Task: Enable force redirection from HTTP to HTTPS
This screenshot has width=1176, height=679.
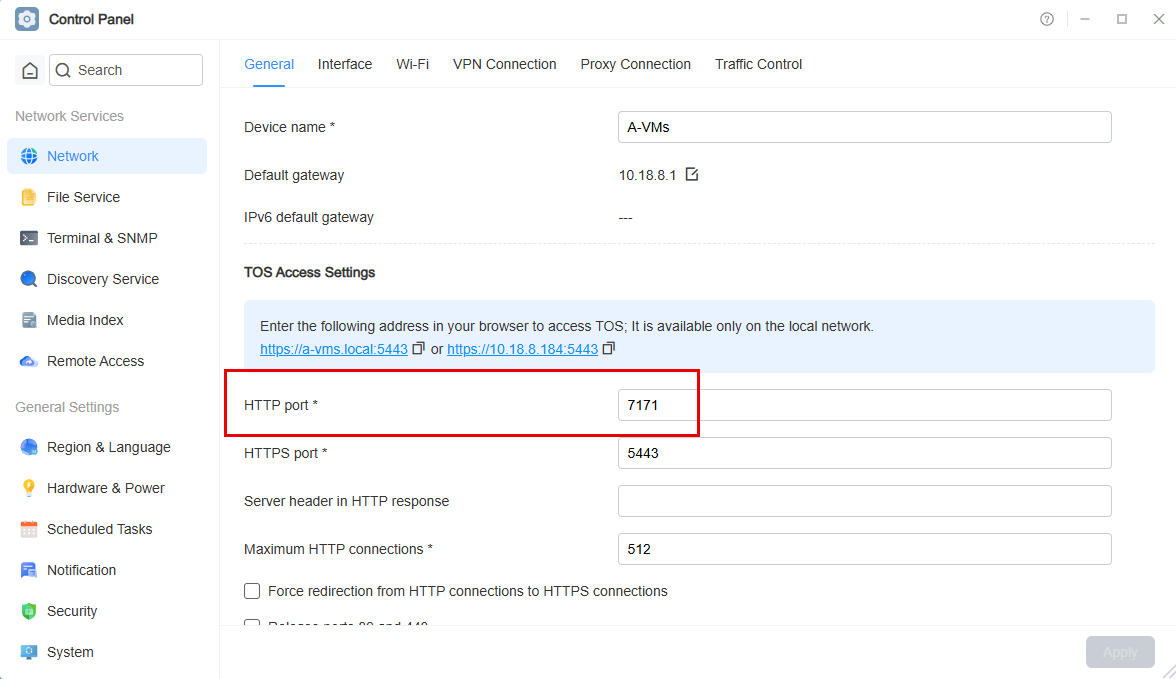Action: [252, 591]
